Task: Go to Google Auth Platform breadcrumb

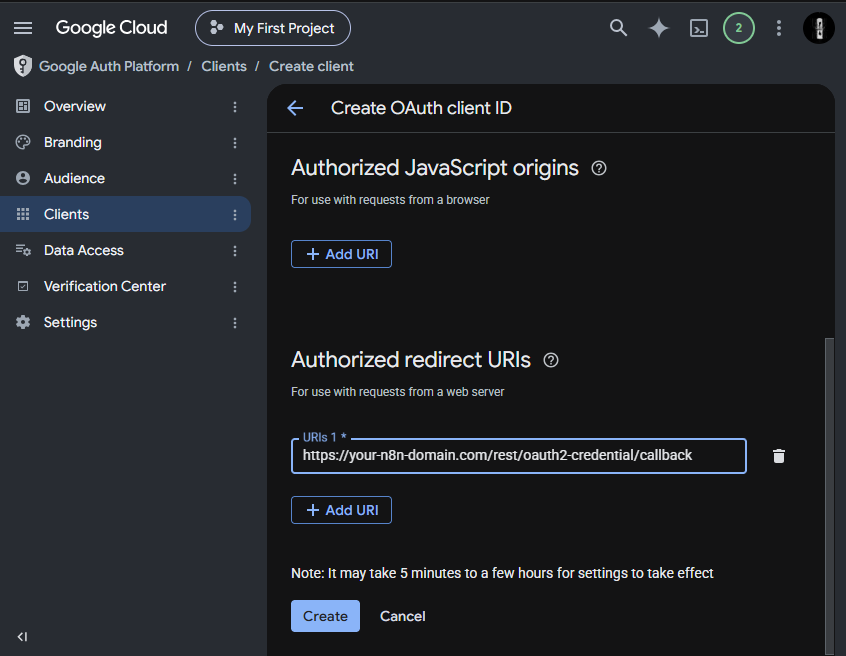Action: coord(109,66)
